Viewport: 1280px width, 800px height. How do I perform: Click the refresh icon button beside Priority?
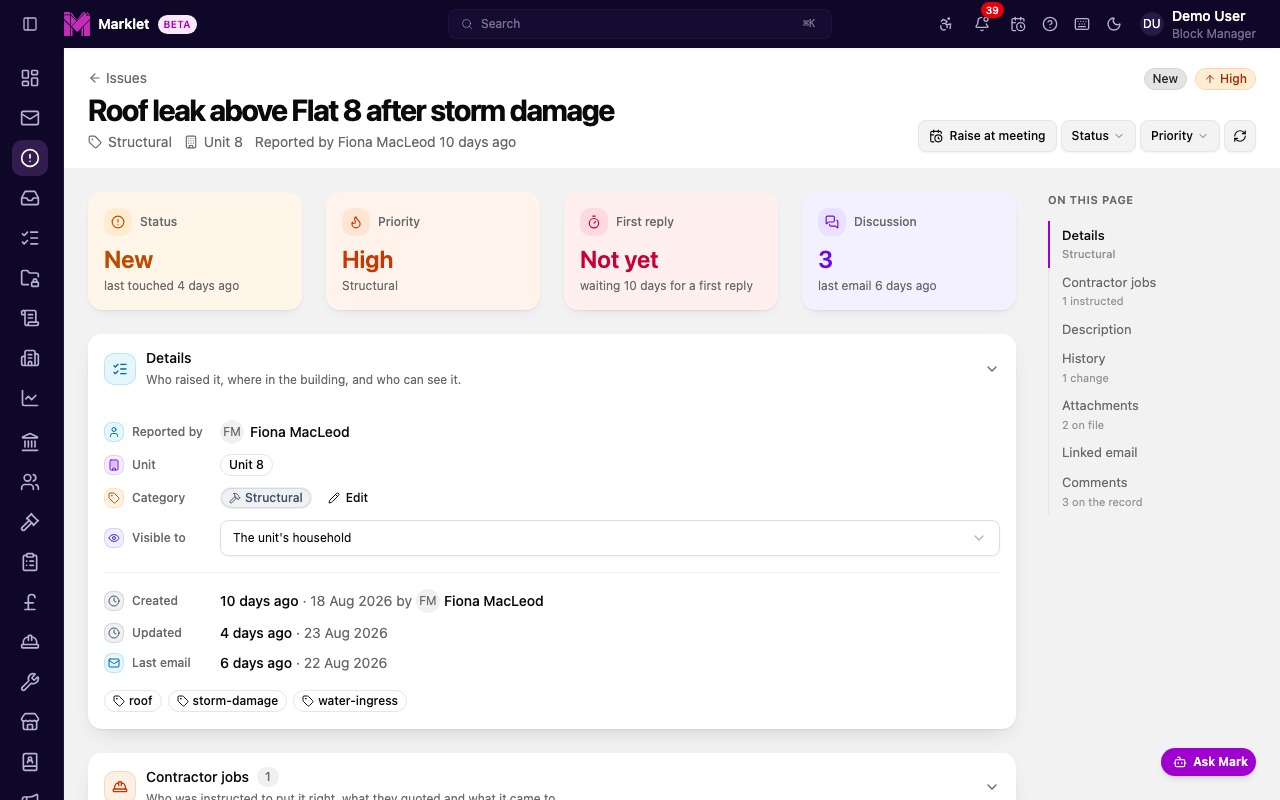point(1240,136)
